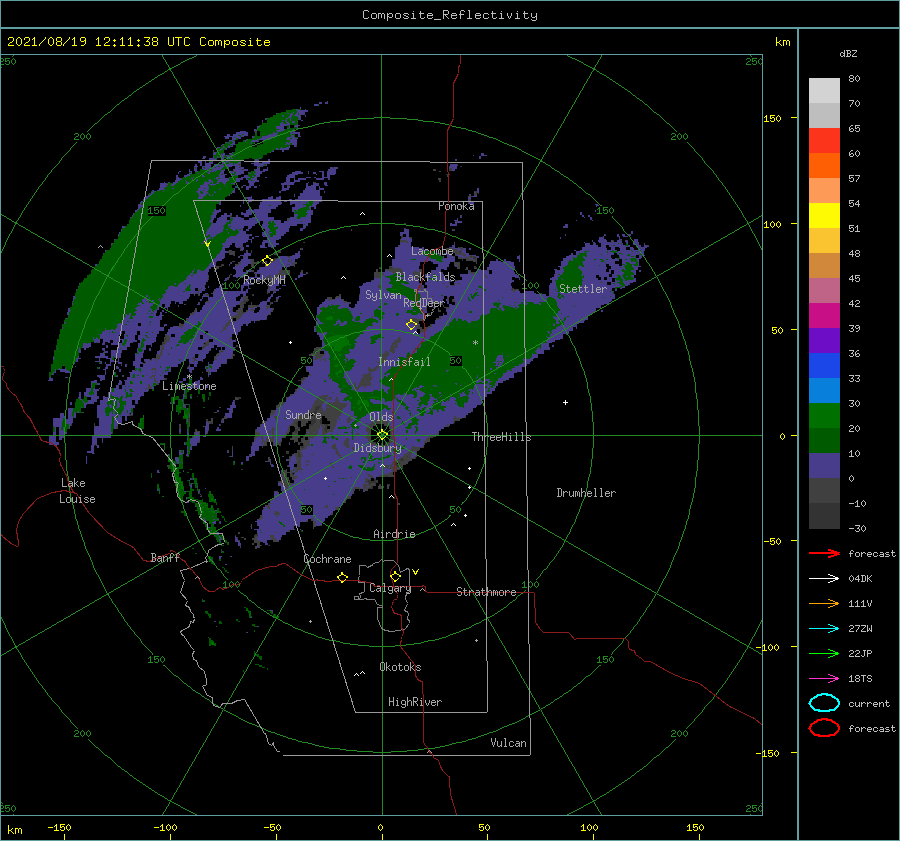Viewport: 900px width, 841px height.
Task: Click the Lacombe label
Action: pyautogui.click(x=432, y=251)
